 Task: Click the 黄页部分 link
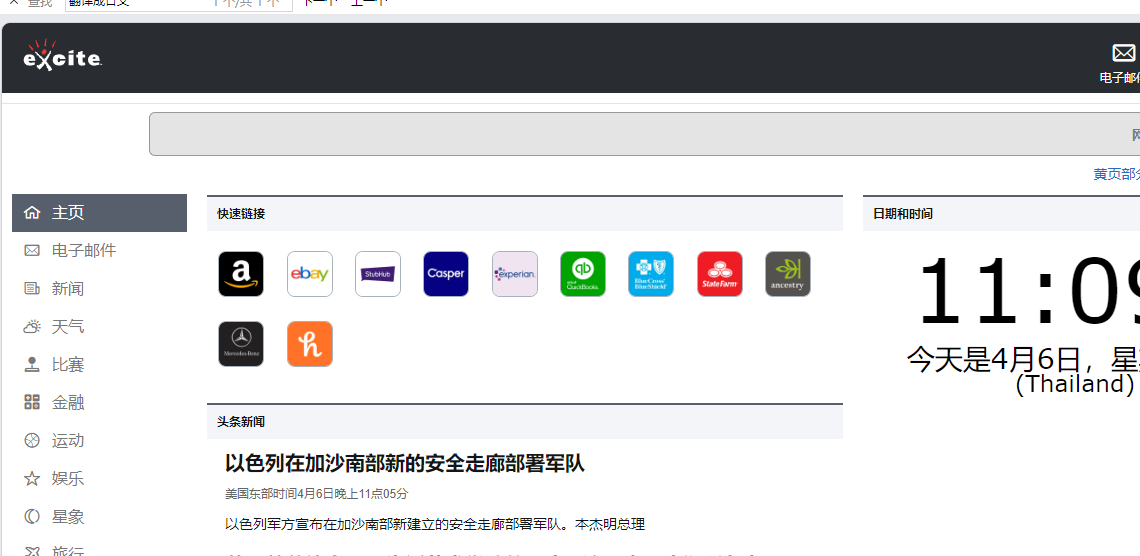pyautogui.click(x=1117, y=174)
